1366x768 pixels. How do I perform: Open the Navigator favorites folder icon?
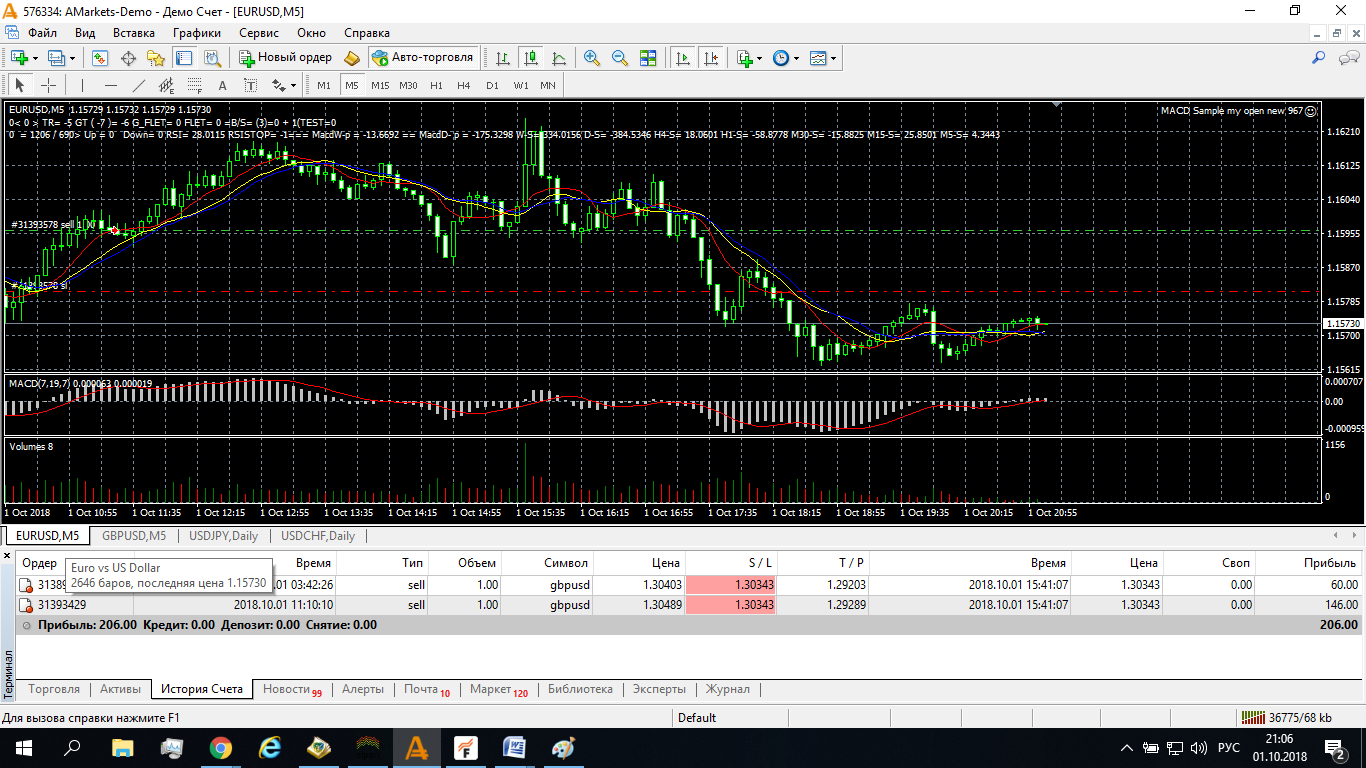click(156, 58)
